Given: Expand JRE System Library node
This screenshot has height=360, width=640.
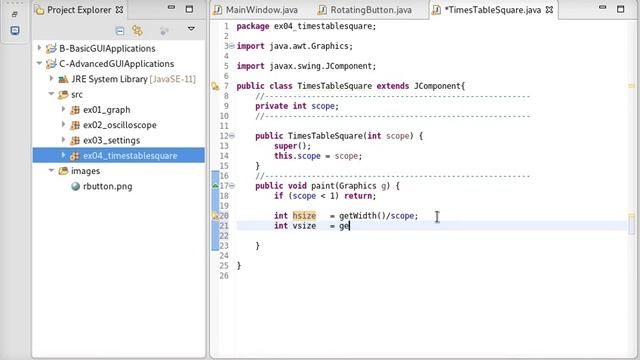Looking at the screenshot, I should click(51, 78).
